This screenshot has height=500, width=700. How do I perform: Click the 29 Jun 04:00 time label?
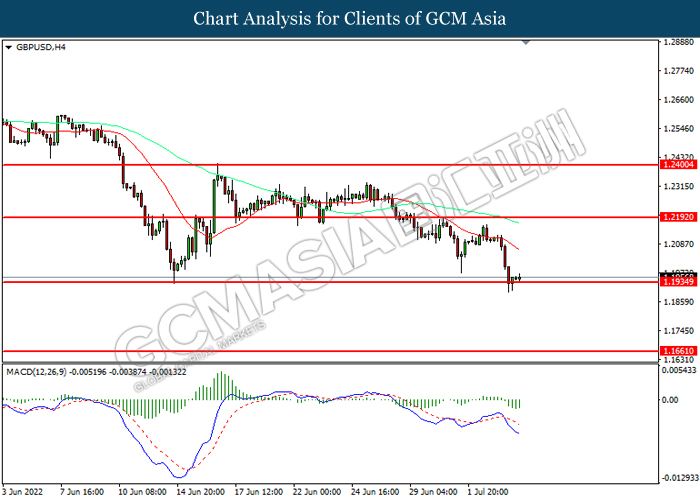[433, 492]
